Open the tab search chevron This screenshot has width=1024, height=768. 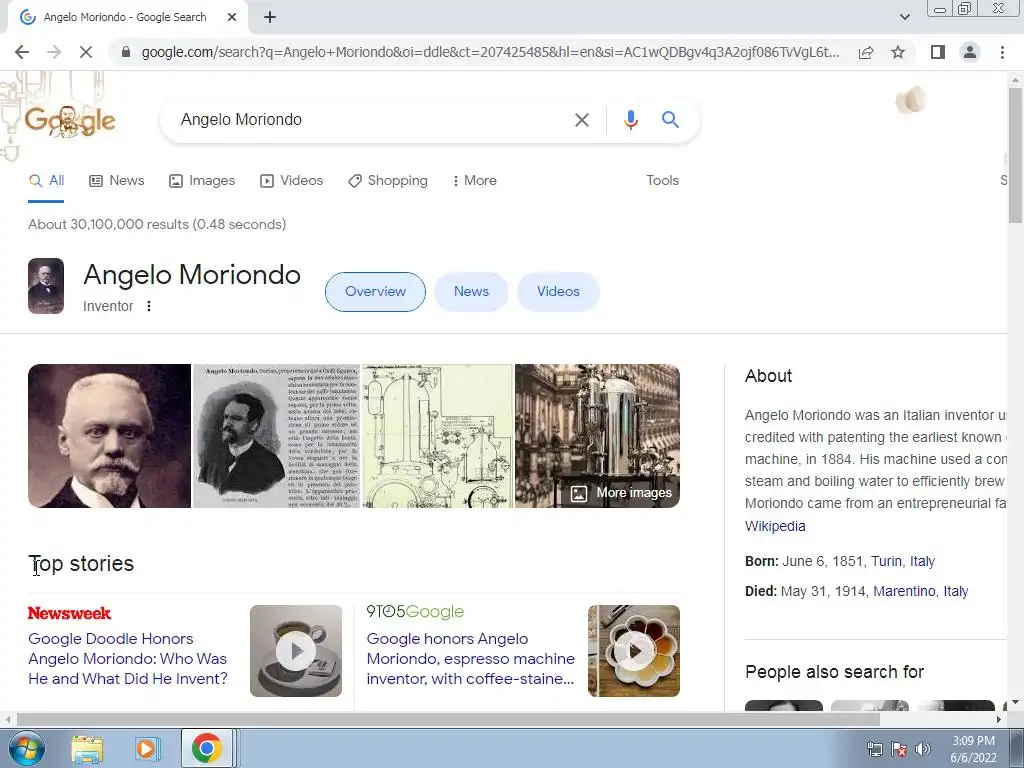click(904, 18)
